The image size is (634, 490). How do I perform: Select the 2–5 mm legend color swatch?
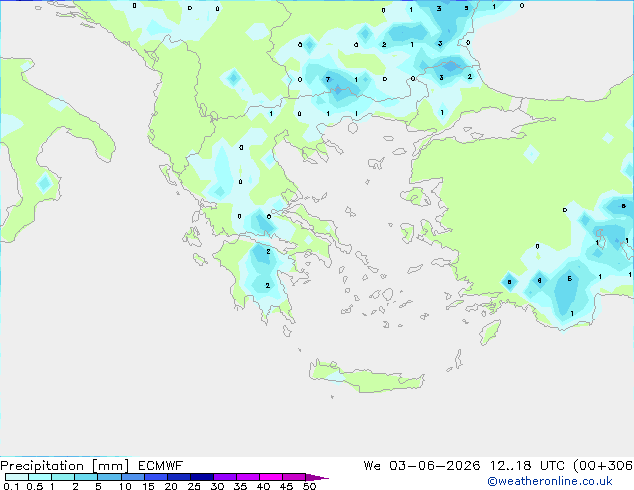[x=86, y=477]
